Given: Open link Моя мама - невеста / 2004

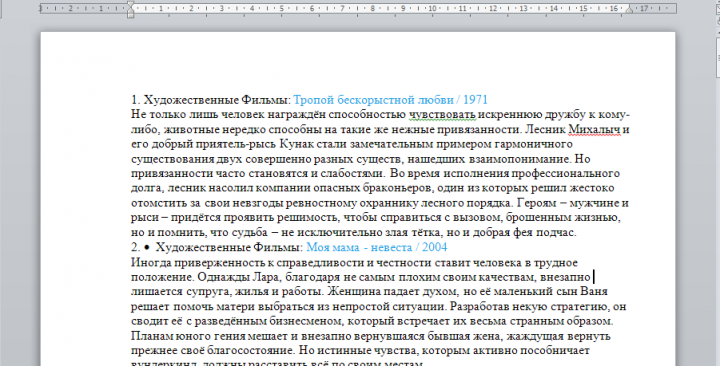Looking at the screenshot, I should (377, 248).
